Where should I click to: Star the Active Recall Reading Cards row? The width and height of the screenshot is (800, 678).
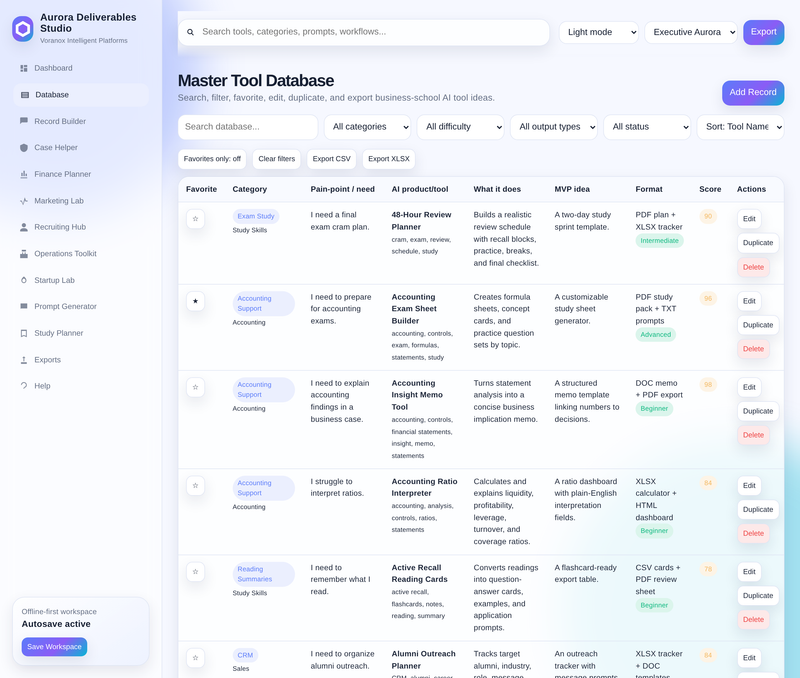pyautogui.click(x=195, y=572)
